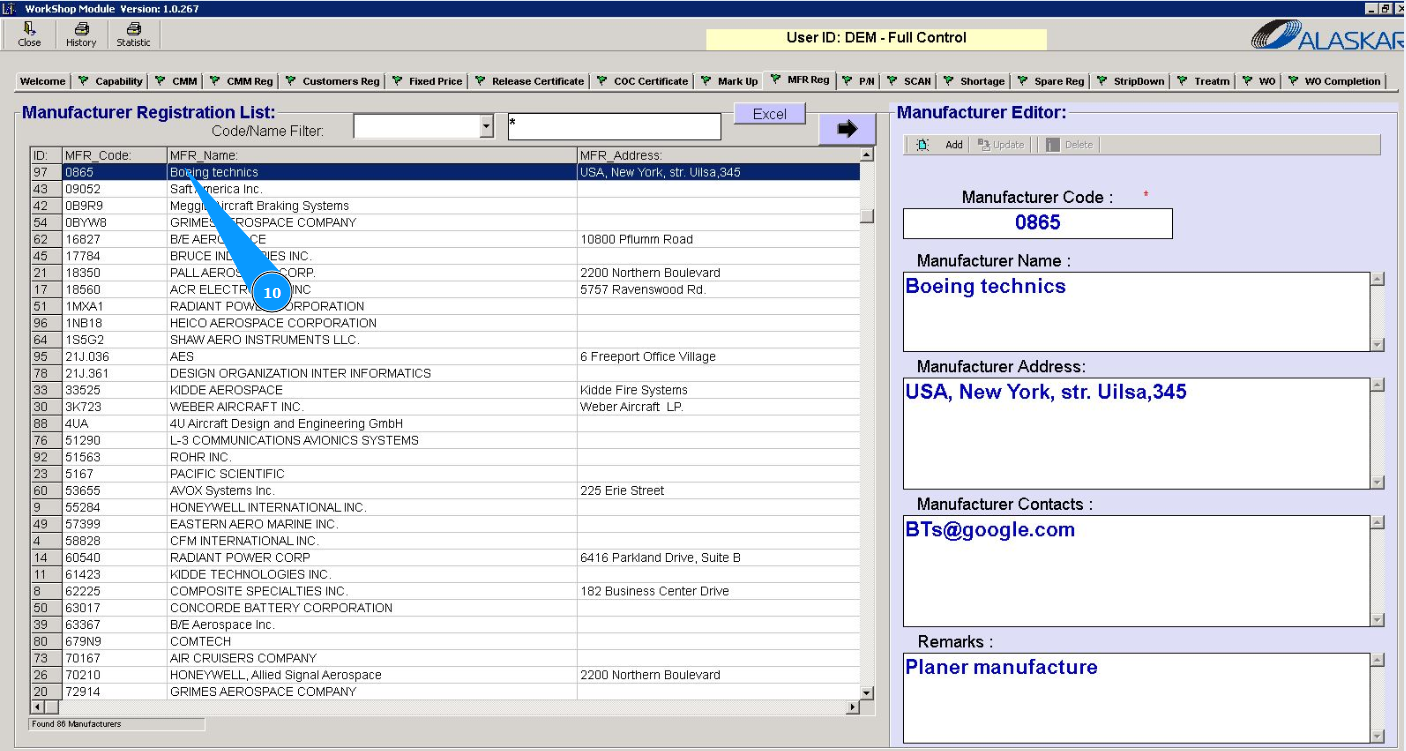
Task: Click the Manufacturer Code field
Action: click(1037, 223)
